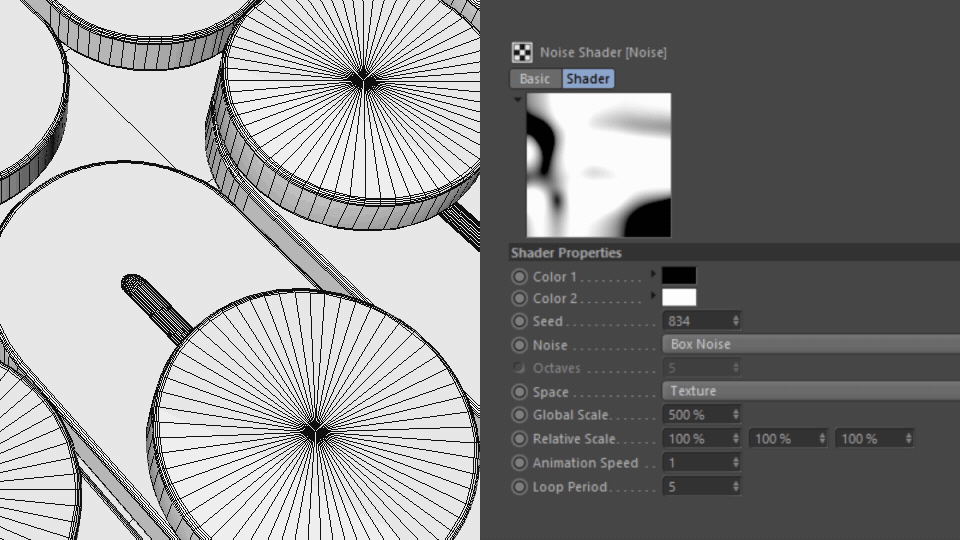Open the white Color 2 swatch
Image resolution: width=960 pixels, height=540 pixels.
click(x=679, y=297)
